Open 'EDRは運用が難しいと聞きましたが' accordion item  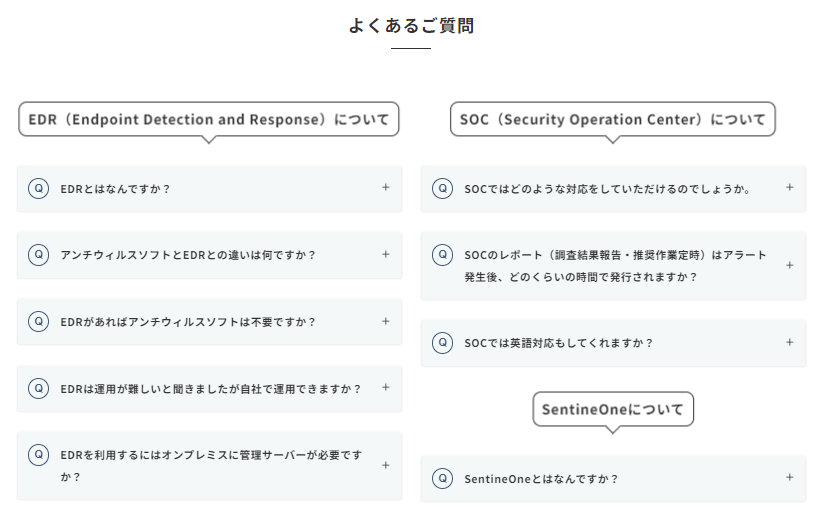(x=210, y=388)
